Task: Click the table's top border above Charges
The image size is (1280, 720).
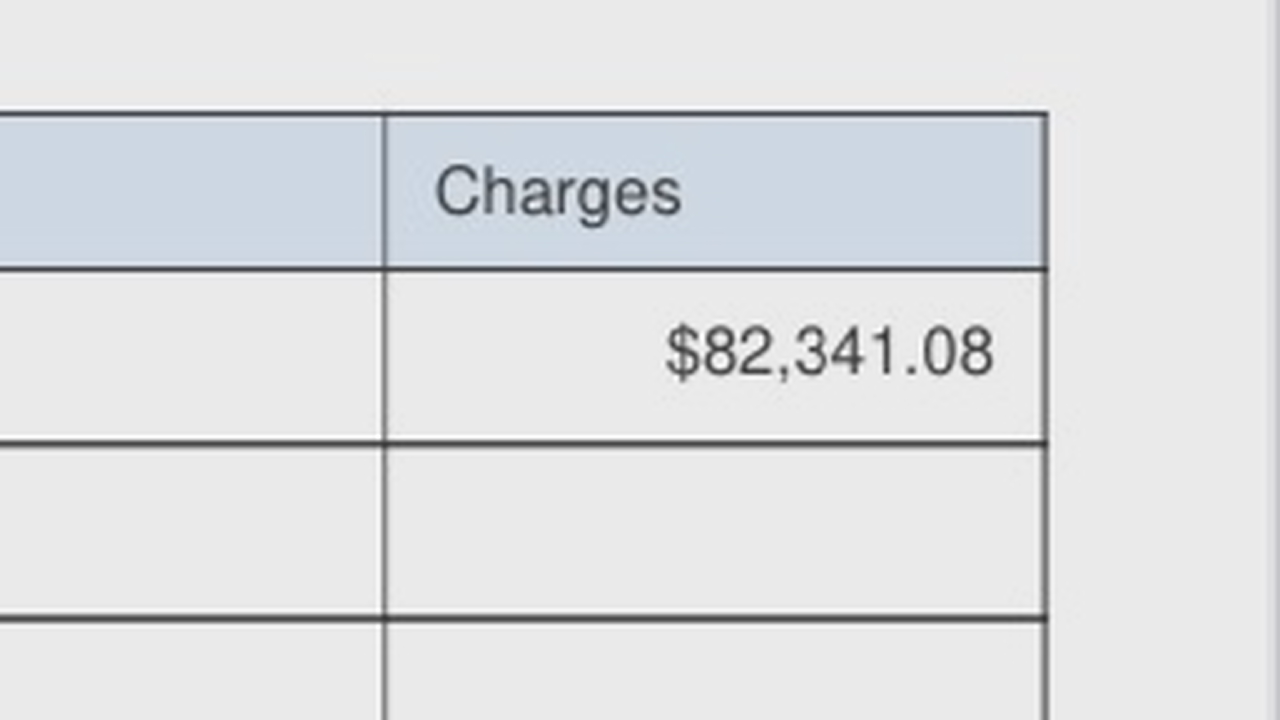Action: (x=715, y=114)
